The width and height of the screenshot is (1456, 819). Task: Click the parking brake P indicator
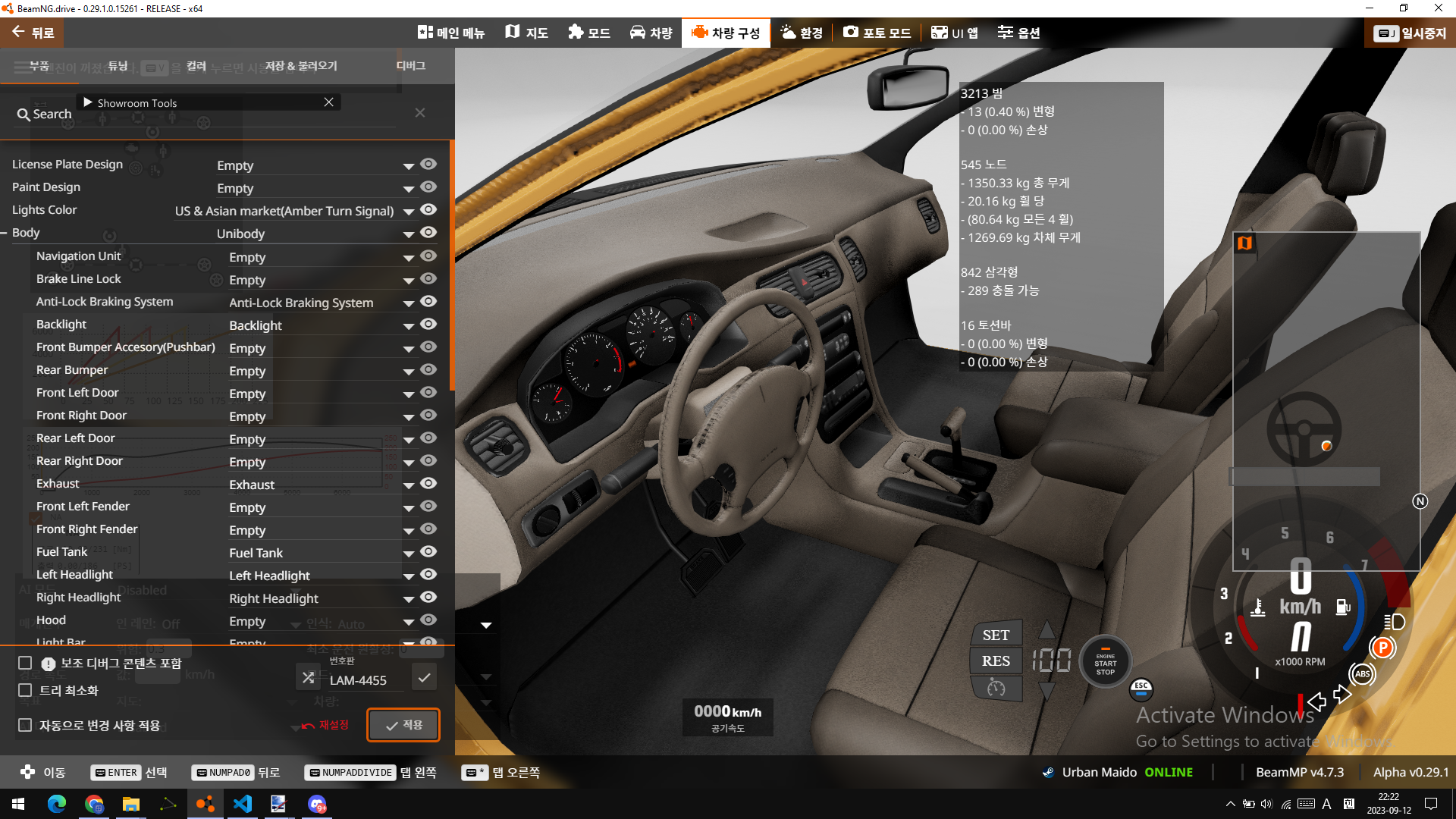[x=1382, y=648]
